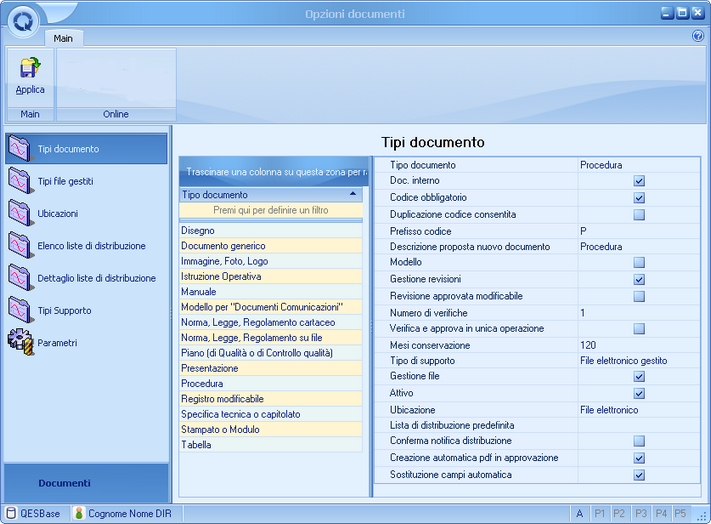Select the Main ribbon tab
711x524 pixels.
click(x=63, y=39)
